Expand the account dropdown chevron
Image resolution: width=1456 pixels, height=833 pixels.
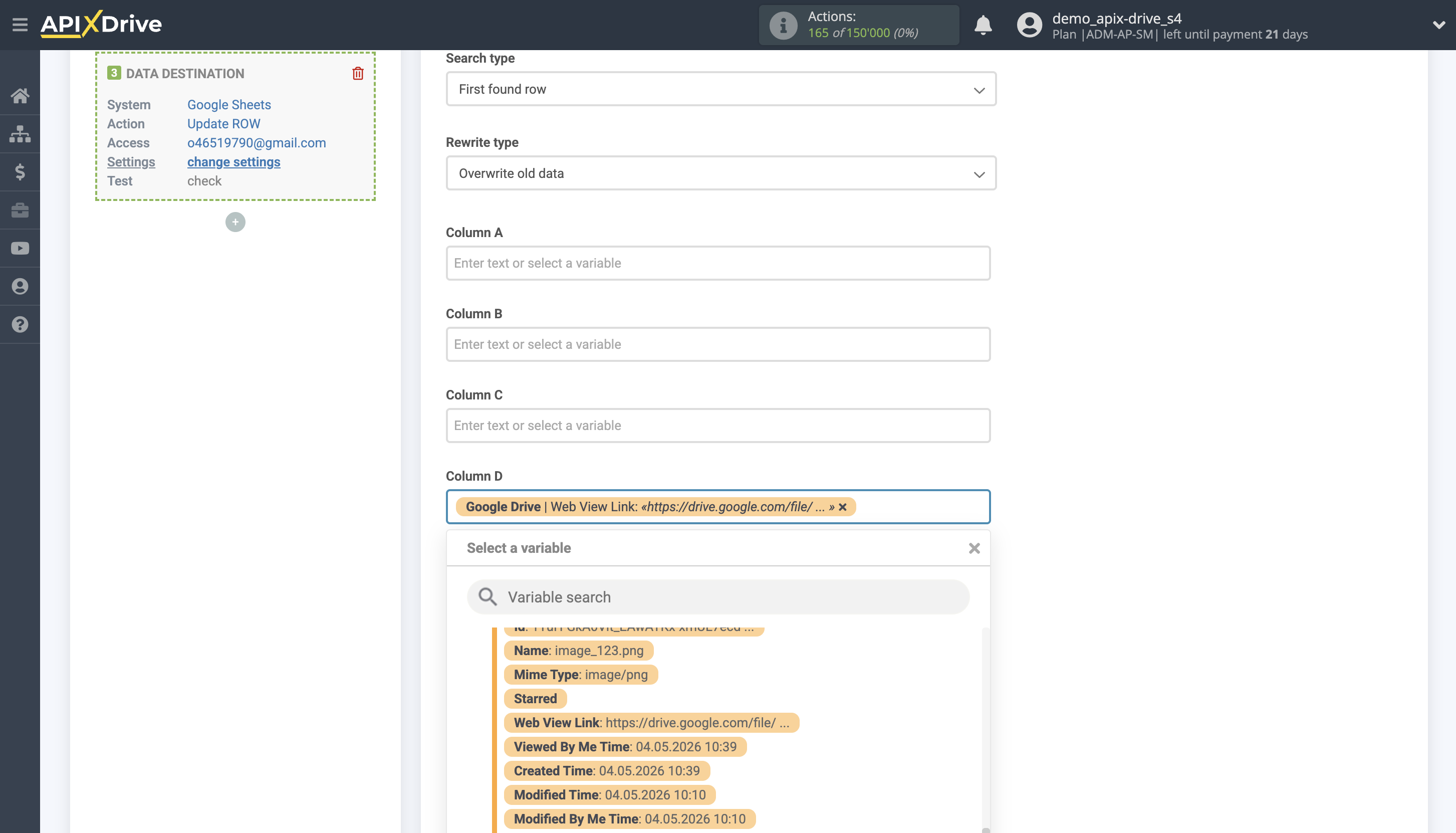(1439, 25)
